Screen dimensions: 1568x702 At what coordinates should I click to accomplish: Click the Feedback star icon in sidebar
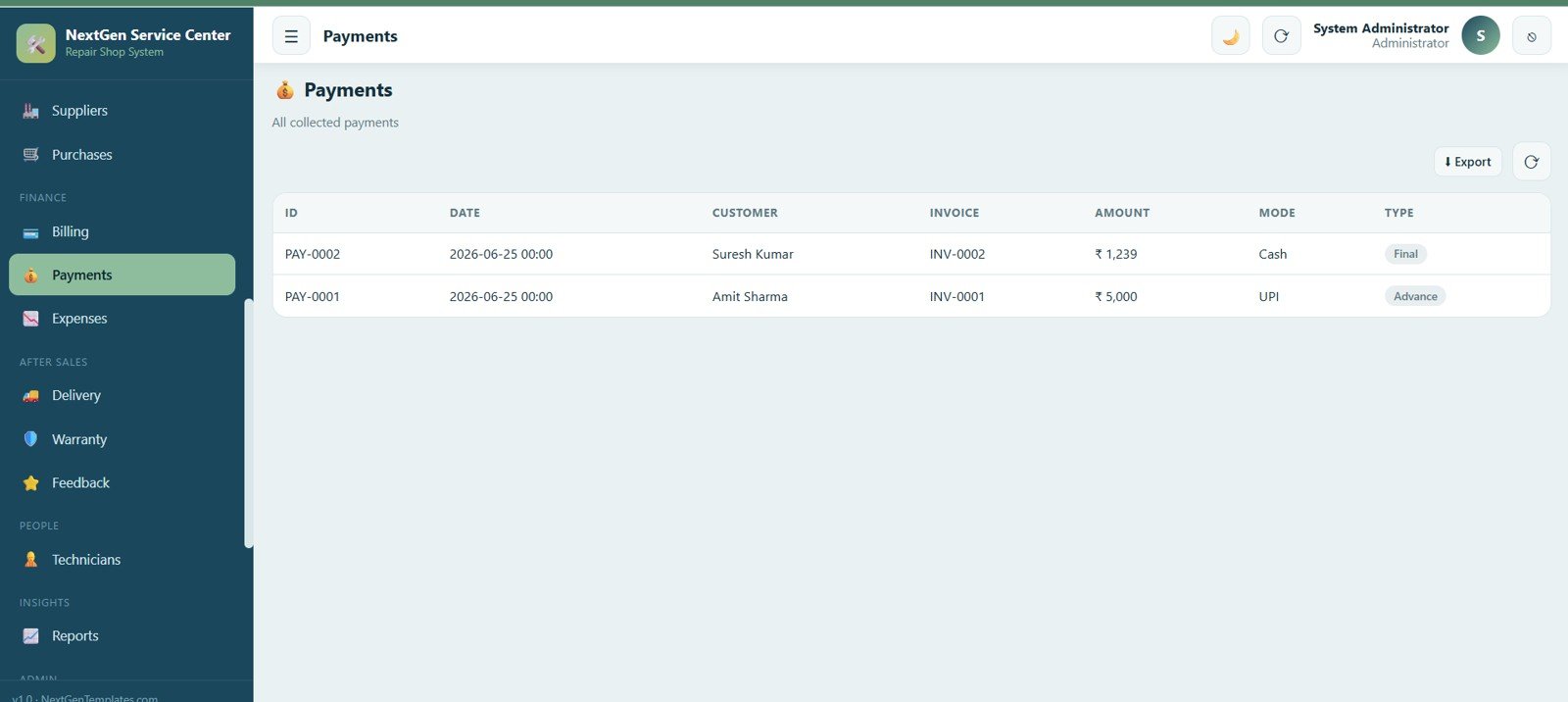click(31, 483)
